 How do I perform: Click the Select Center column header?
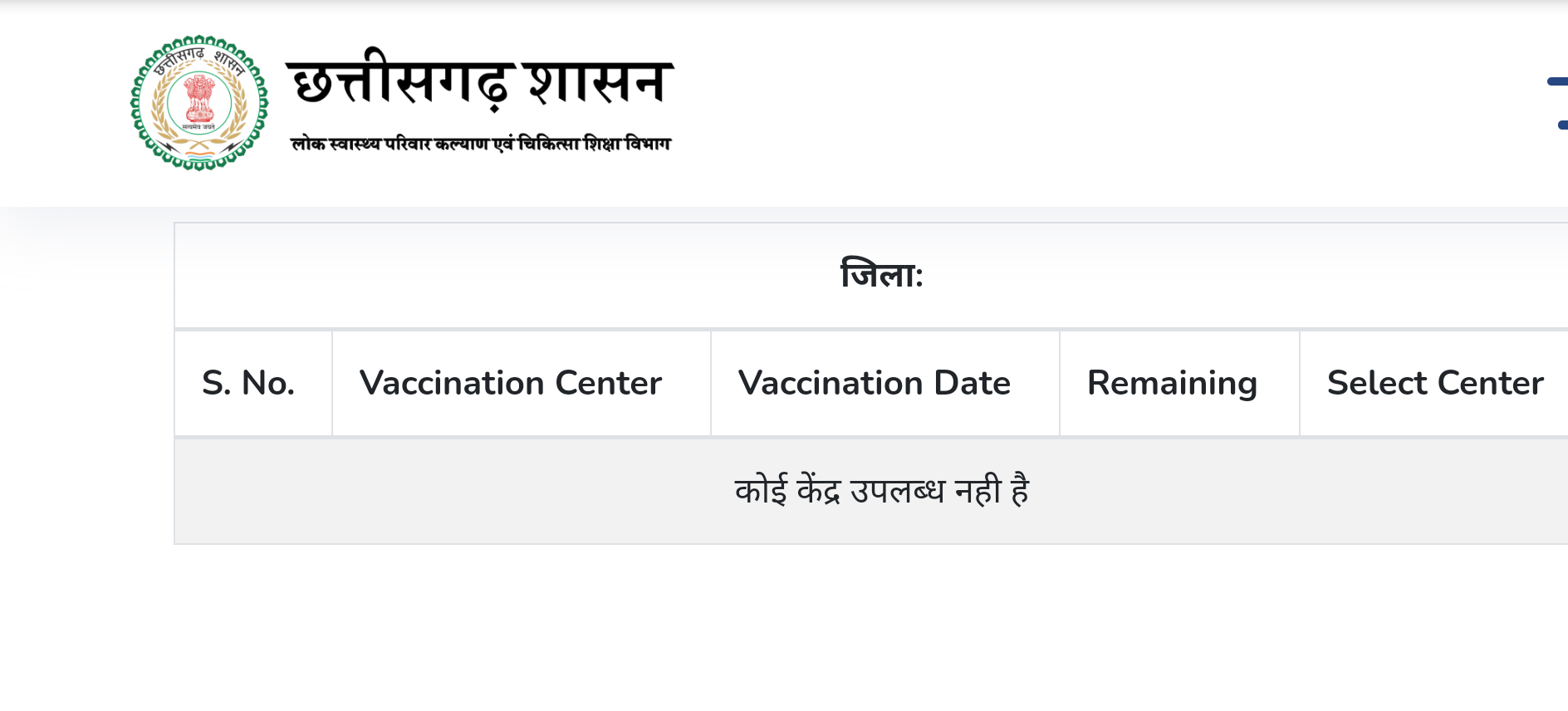pos(1435,383)
